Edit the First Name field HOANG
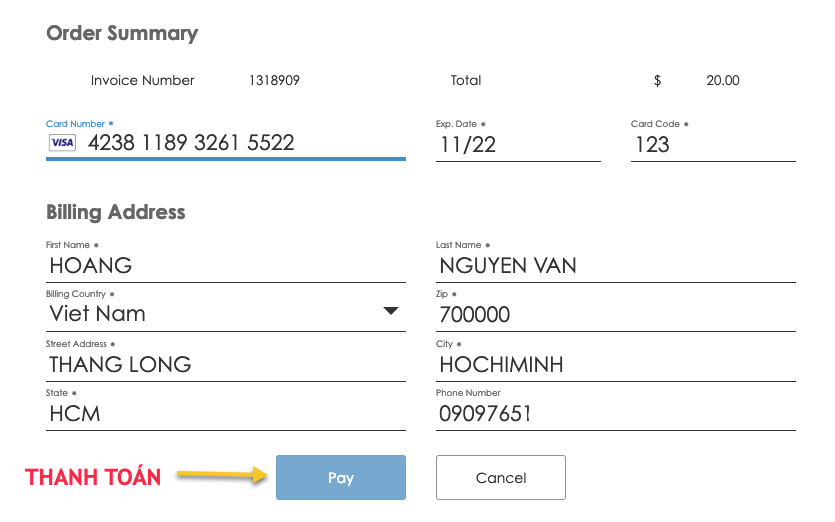This screenshot has height=522, width=835. click(x=226, y=266)
